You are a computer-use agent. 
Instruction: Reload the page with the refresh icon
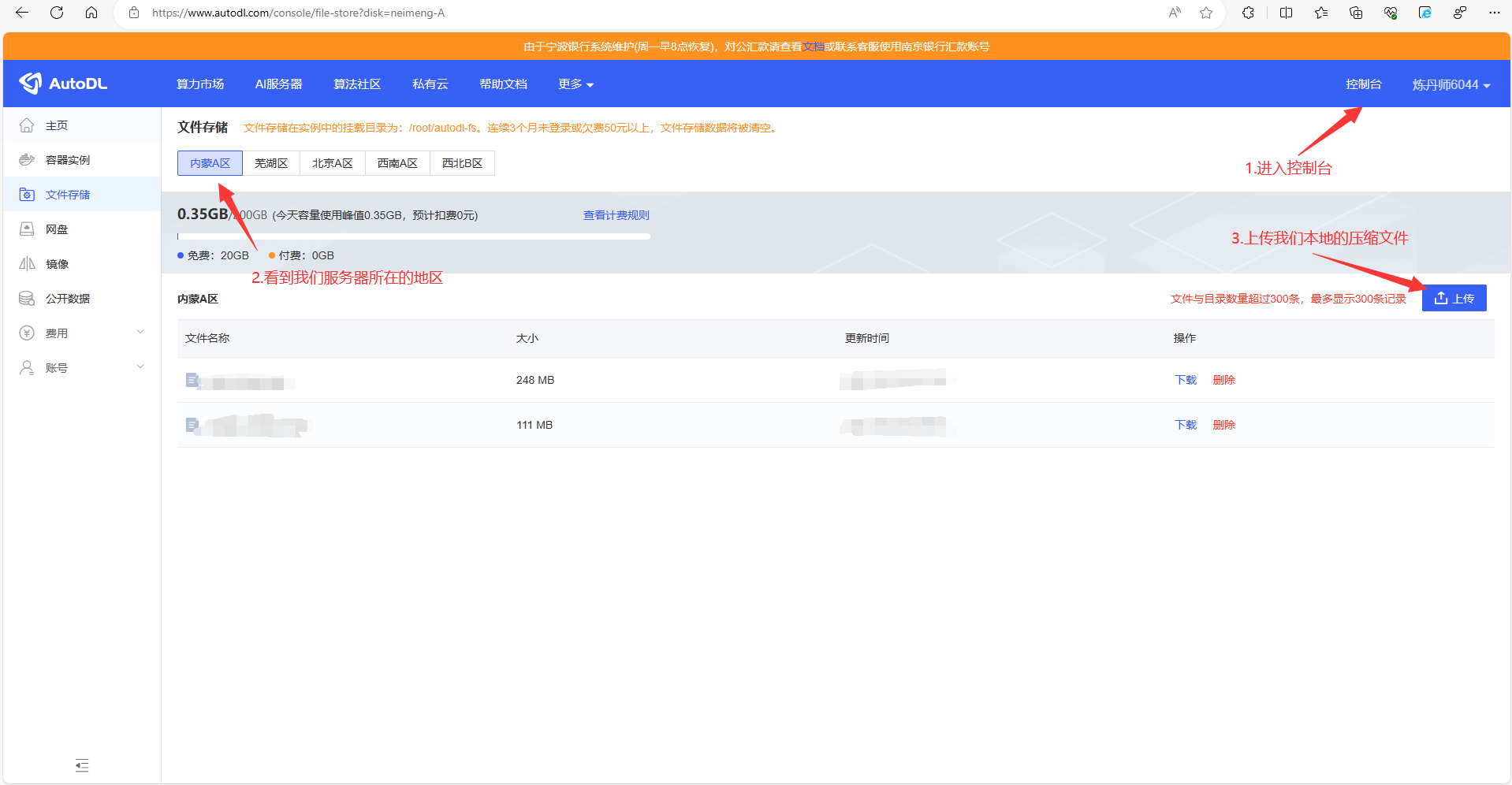pyautogui.click(x=57, y=13)
